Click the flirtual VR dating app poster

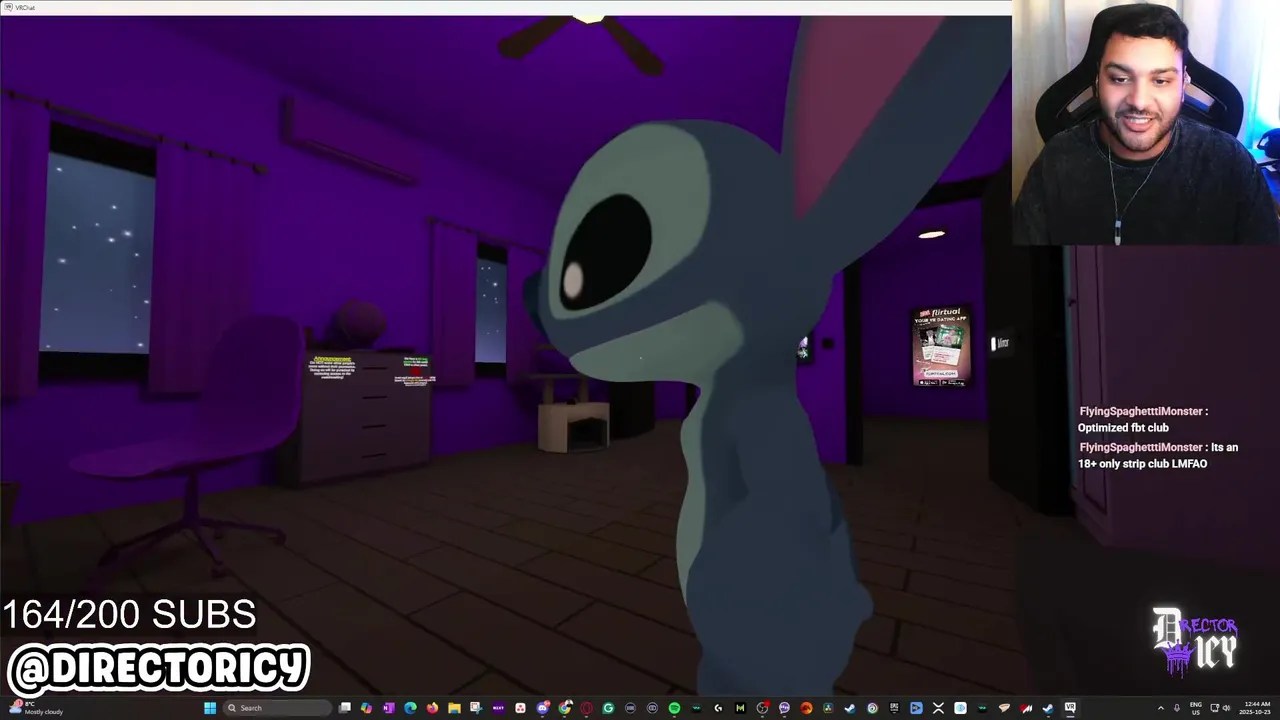941,345
